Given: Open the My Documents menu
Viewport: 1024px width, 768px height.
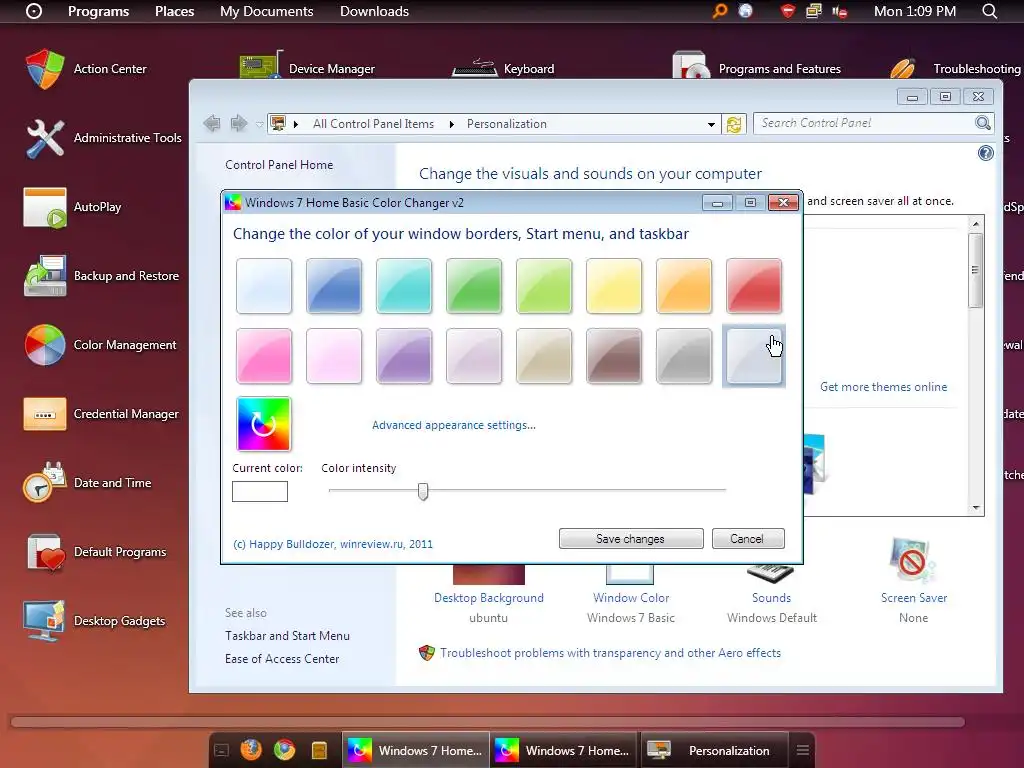Looking at the screenshot, I should pos(266,11).
